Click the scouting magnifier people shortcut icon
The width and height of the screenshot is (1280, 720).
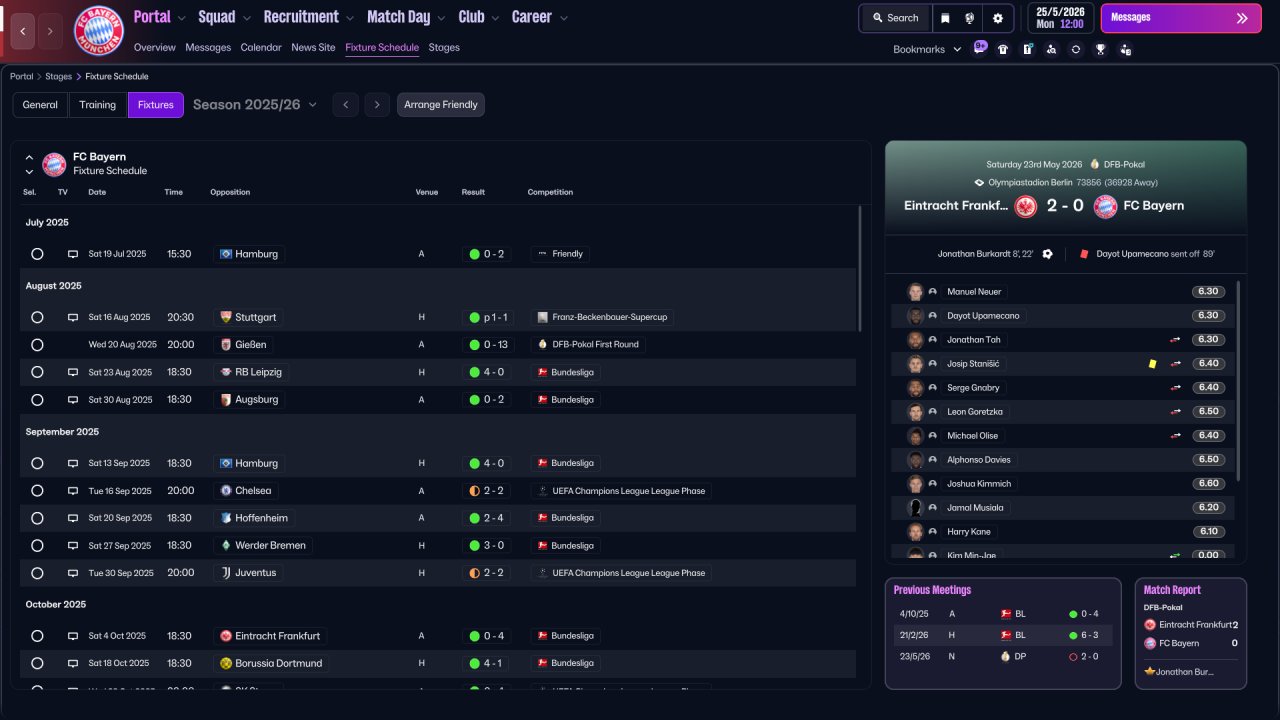(x=1051, y=49)
